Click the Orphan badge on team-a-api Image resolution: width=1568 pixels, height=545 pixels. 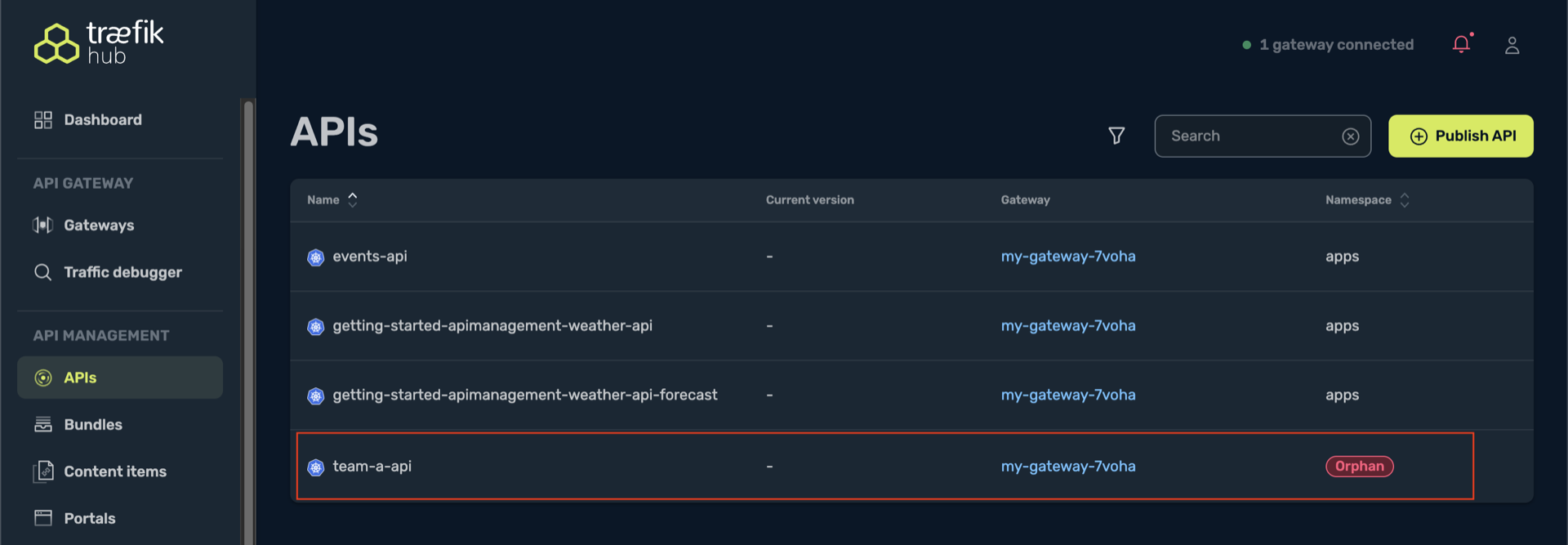1360,467
